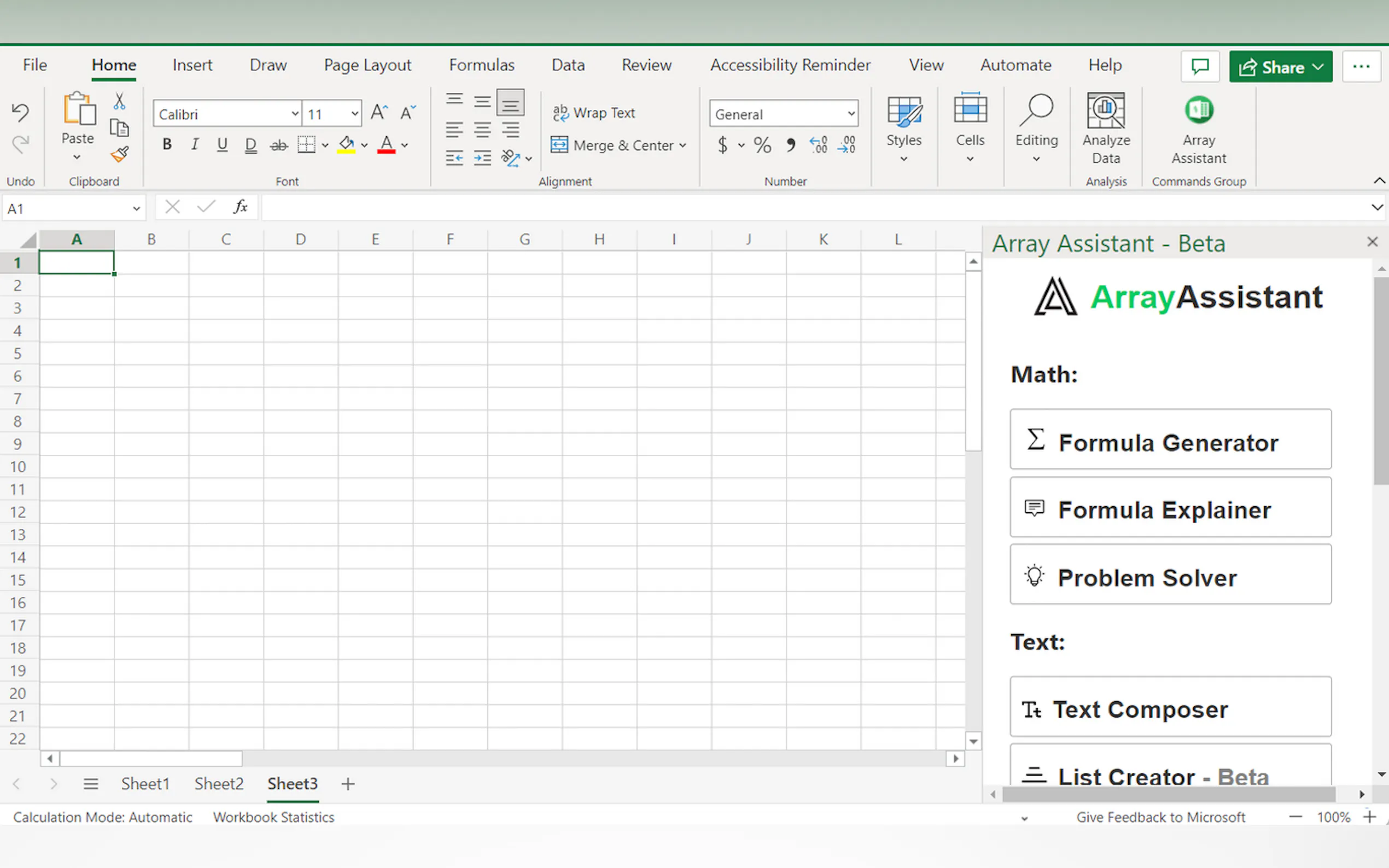Open the Insert Function dialog
Screen dimensions: 1389x868
click(x=240, y=207)
